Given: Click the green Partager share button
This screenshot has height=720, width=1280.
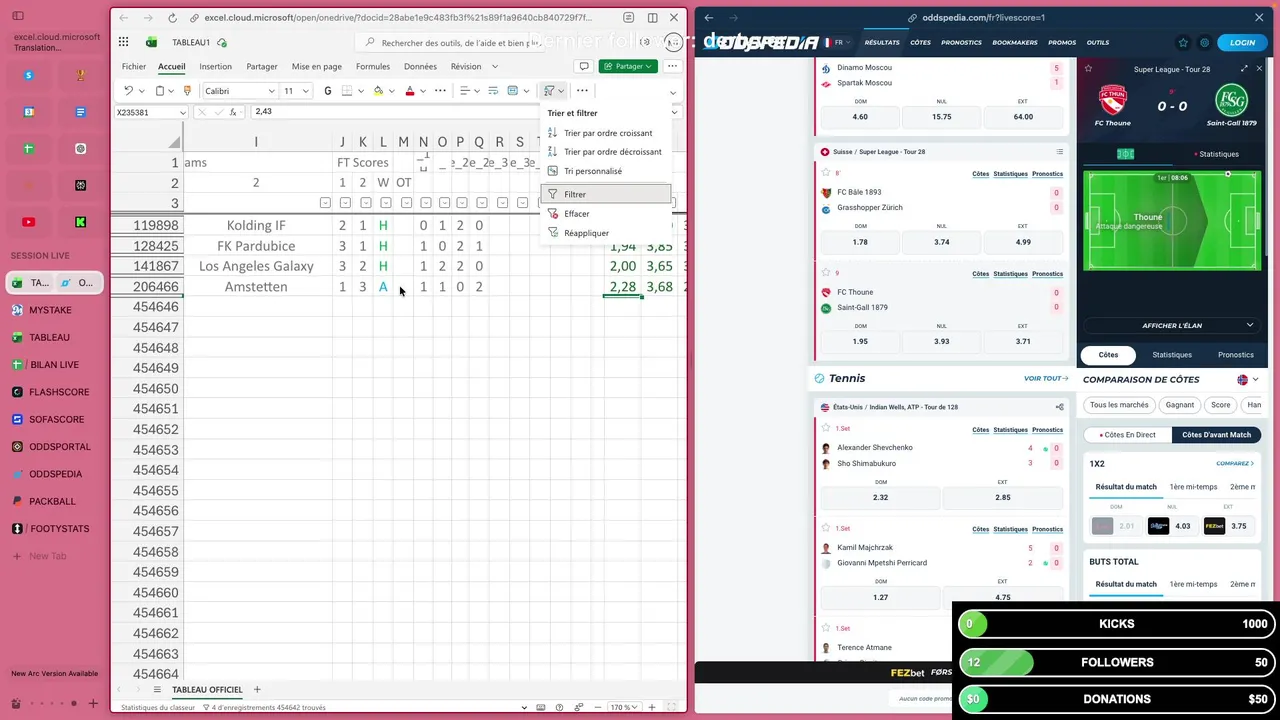Looking at the screenshot, I should 628,66.
